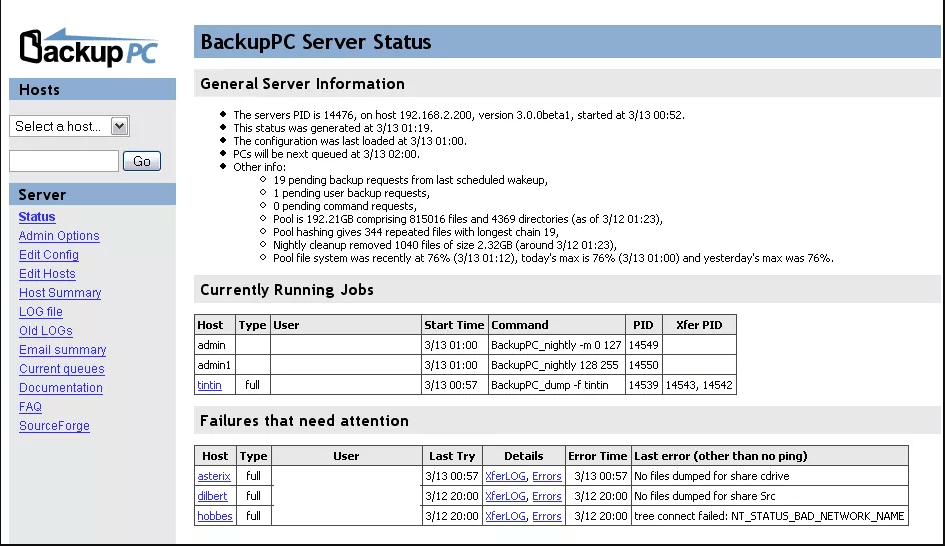Open Email summary page
The height and width of the screenshot is (546, 945).
62,350
